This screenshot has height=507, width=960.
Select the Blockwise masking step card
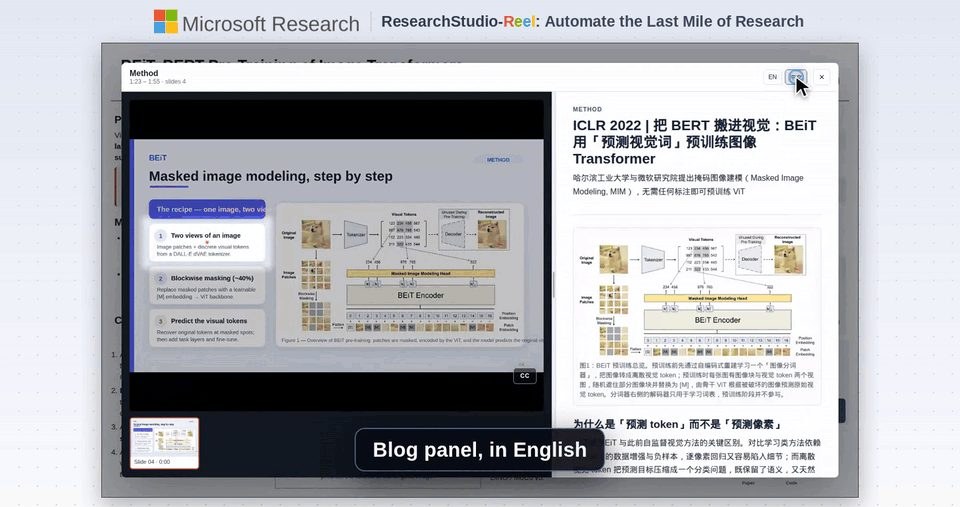coord(207,286)
